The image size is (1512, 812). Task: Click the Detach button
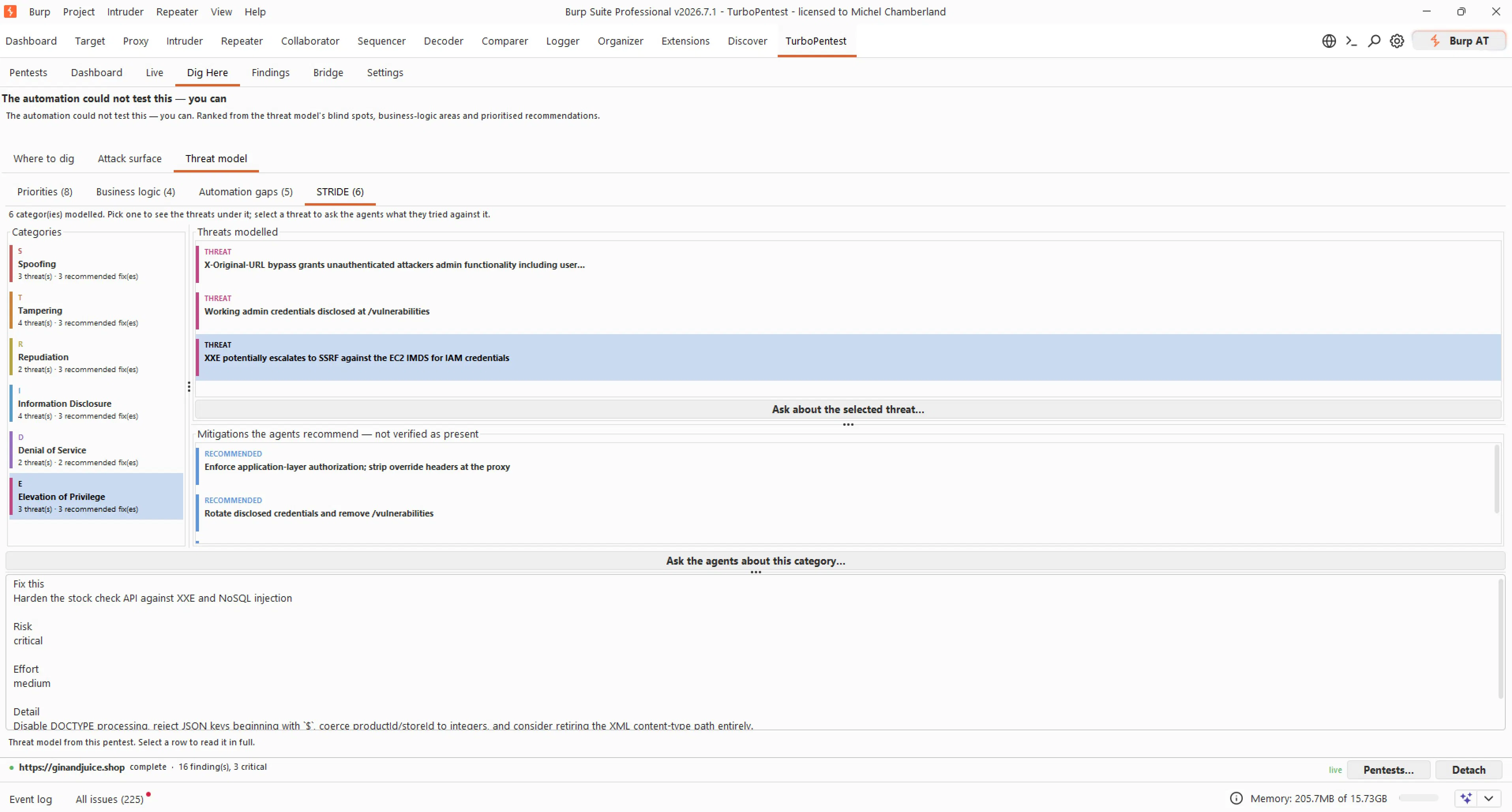pyautogui.click(x=1469, y=770)
